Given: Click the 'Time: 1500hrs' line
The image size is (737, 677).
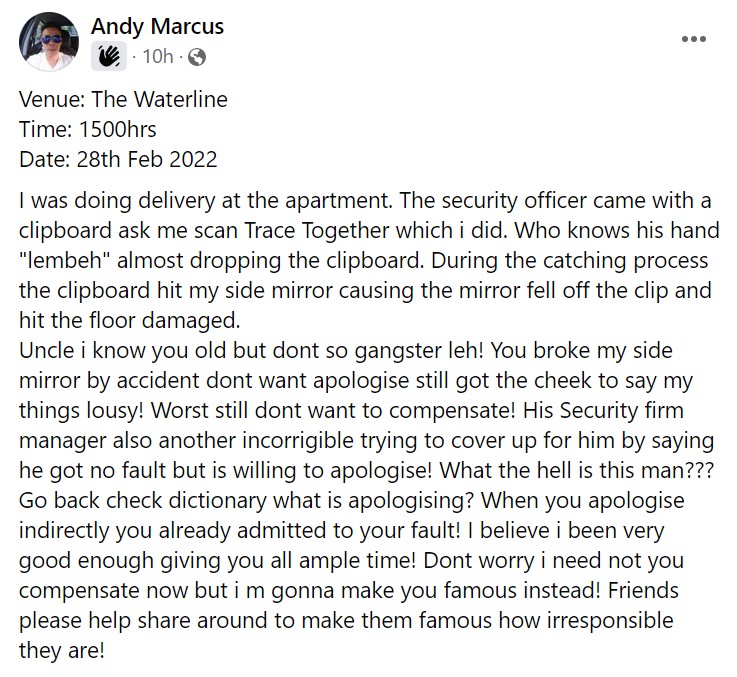Looking at the screenshot, I should point(87,129).
